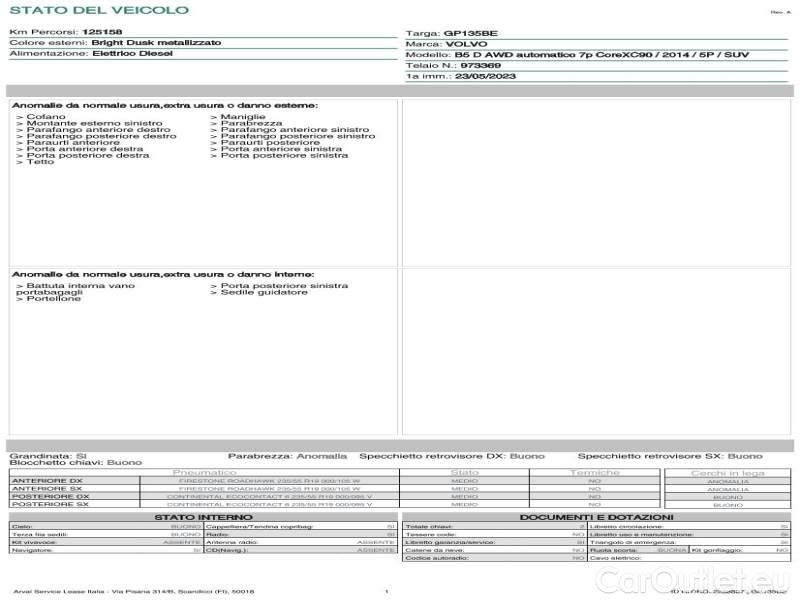This screenshot has height=600, width=800.
Task: Click the Portellone internal anomaly entry
Action: (x=48, y=298)
